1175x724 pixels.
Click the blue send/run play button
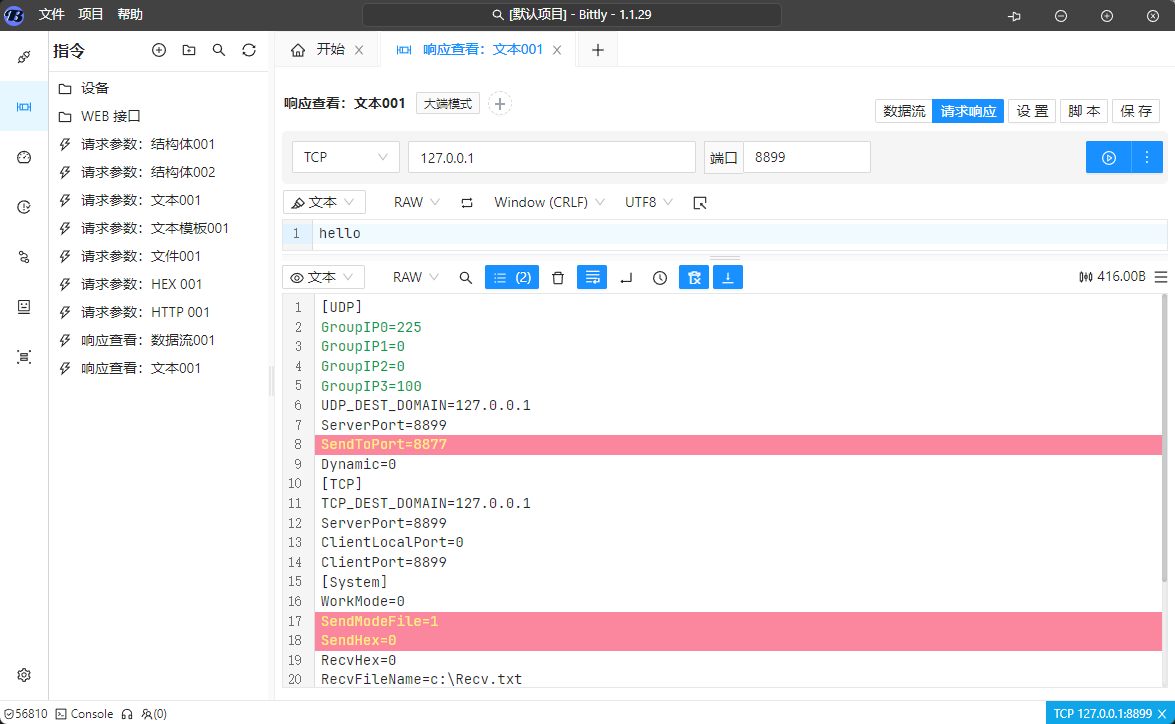click(x=1108, y=157)
